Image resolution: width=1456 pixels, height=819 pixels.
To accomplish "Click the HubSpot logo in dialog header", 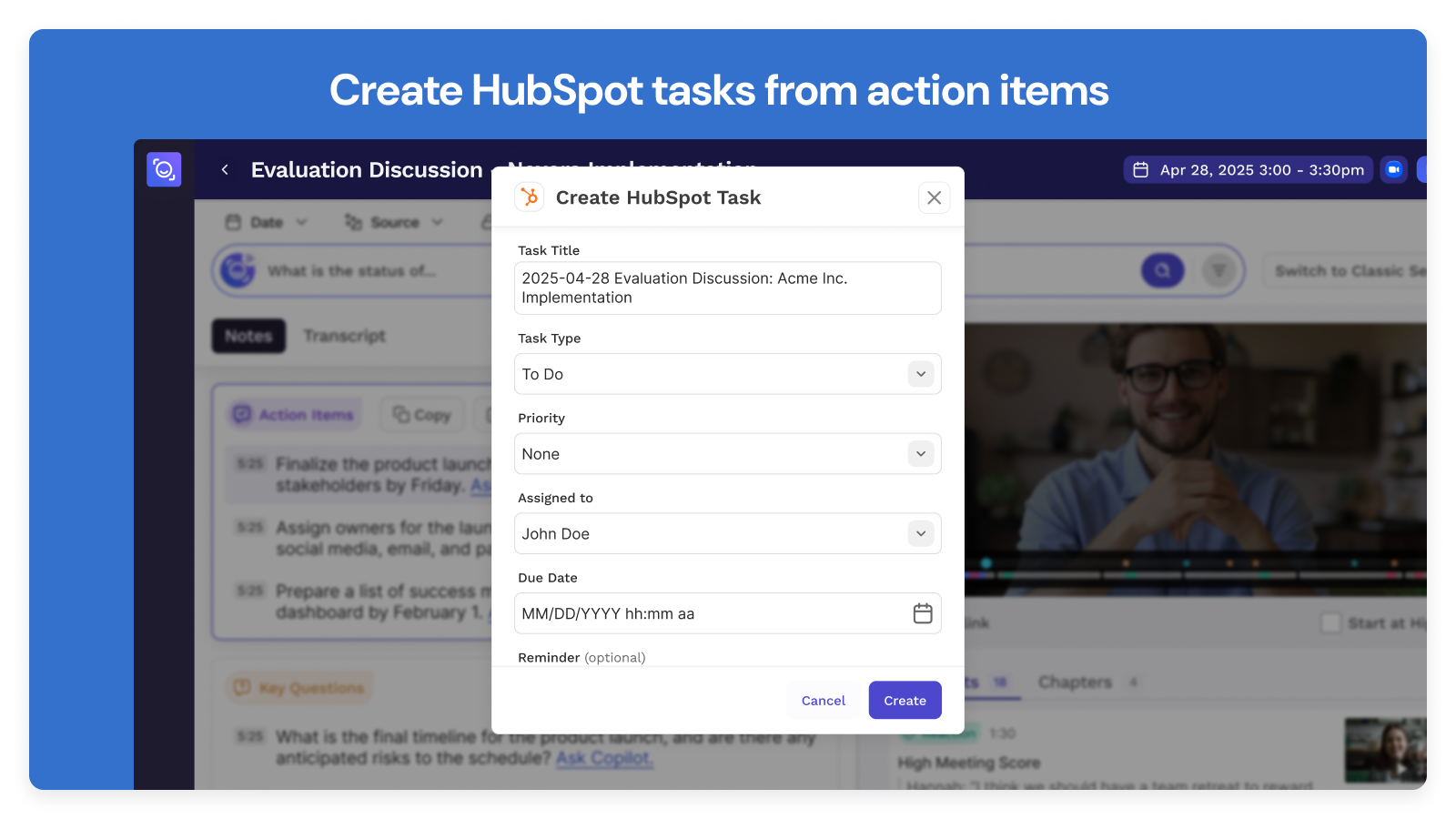I will pos(530,197).
